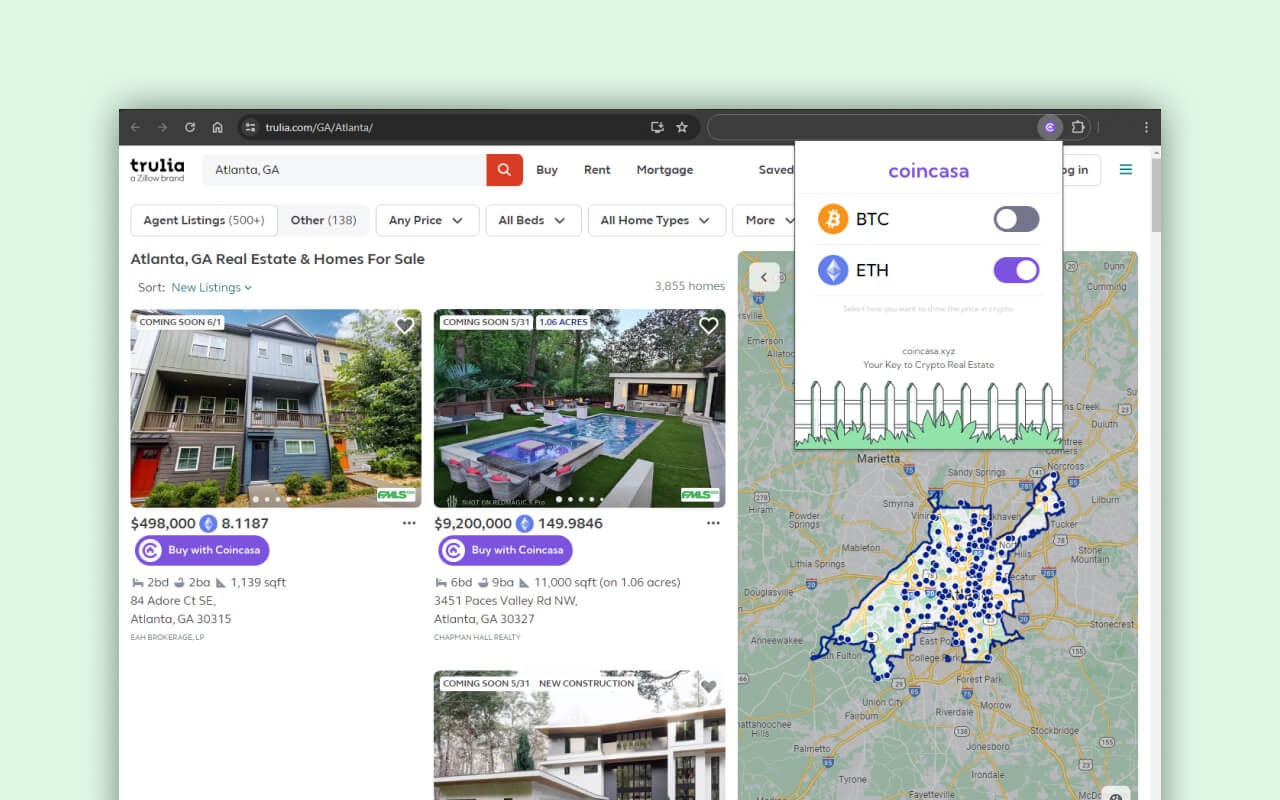Open the new construction house photo
1280x800 pixels.
(x=580, y=735)
